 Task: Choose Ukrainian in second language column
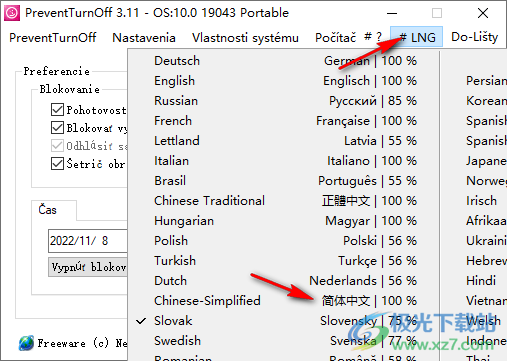(x=486, y=241)
